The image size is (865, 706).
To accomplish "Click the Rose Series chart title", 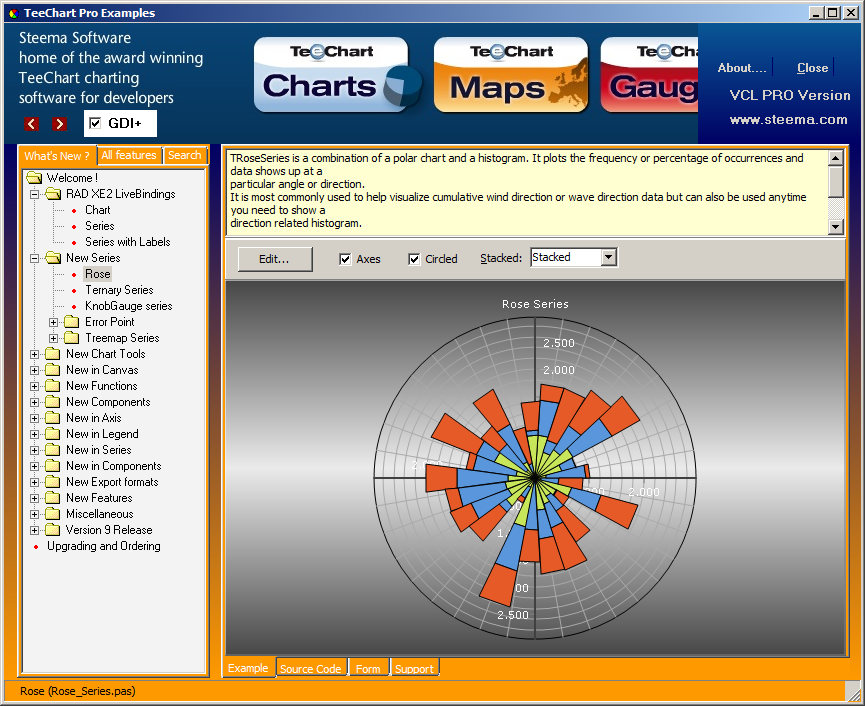I will click(535, 304).
